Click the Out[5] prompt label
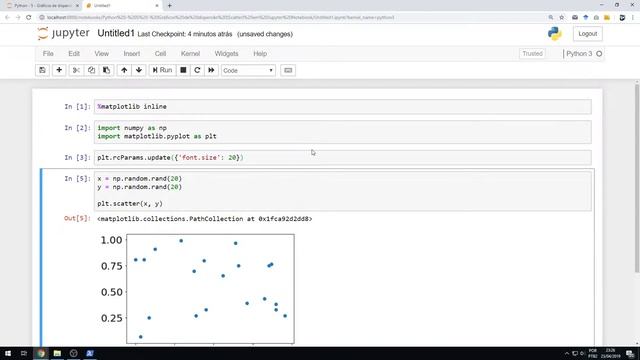Image resolution: width=640 pixels, height=360 pixels. pyautogui.click(x=77, y=218)
